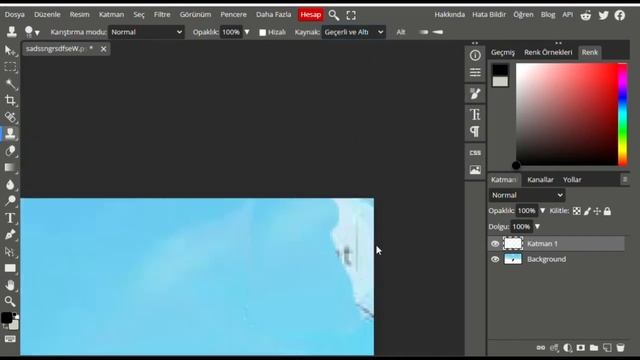Open Karıştırma modu Normal dropdown
The height and width of the screenshot is (360, 640).
coord(146,32)
